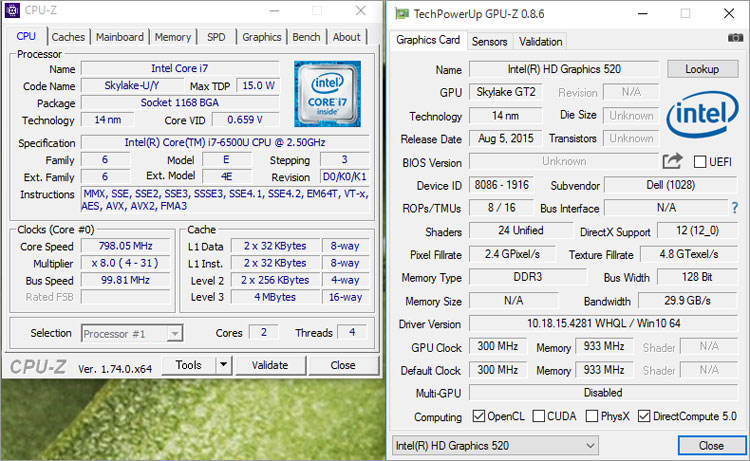
Task: Click the Threads value 4 in CPU-Z
Action: click(x=352, y=332)
